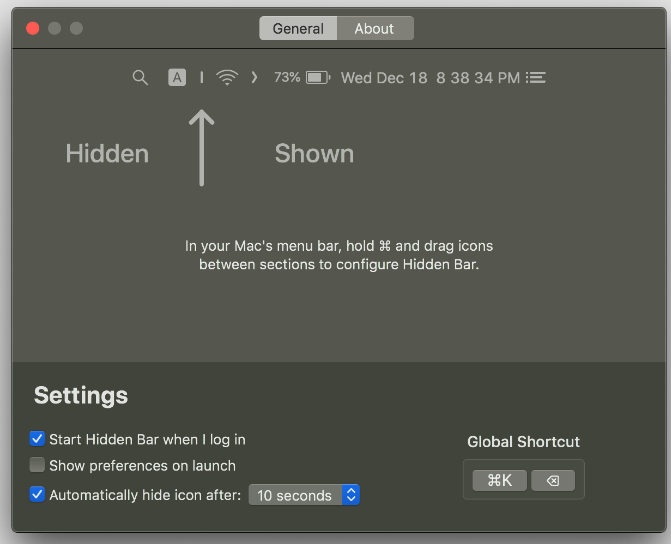Image resolution: width=671 pixels, height=544 pixels.
Task: Enable Show preferences on launch
Action: [38, 465]
